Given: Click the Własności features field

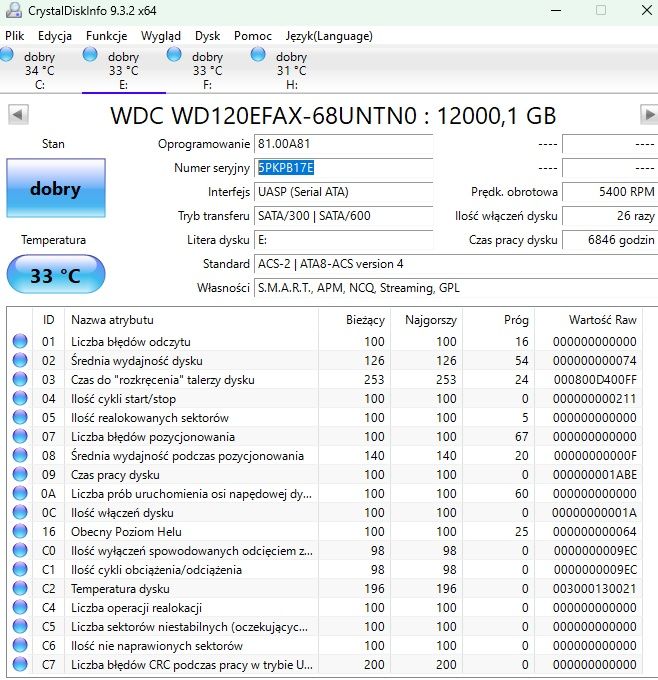Looking at the screenshot, I should point(456,288).
